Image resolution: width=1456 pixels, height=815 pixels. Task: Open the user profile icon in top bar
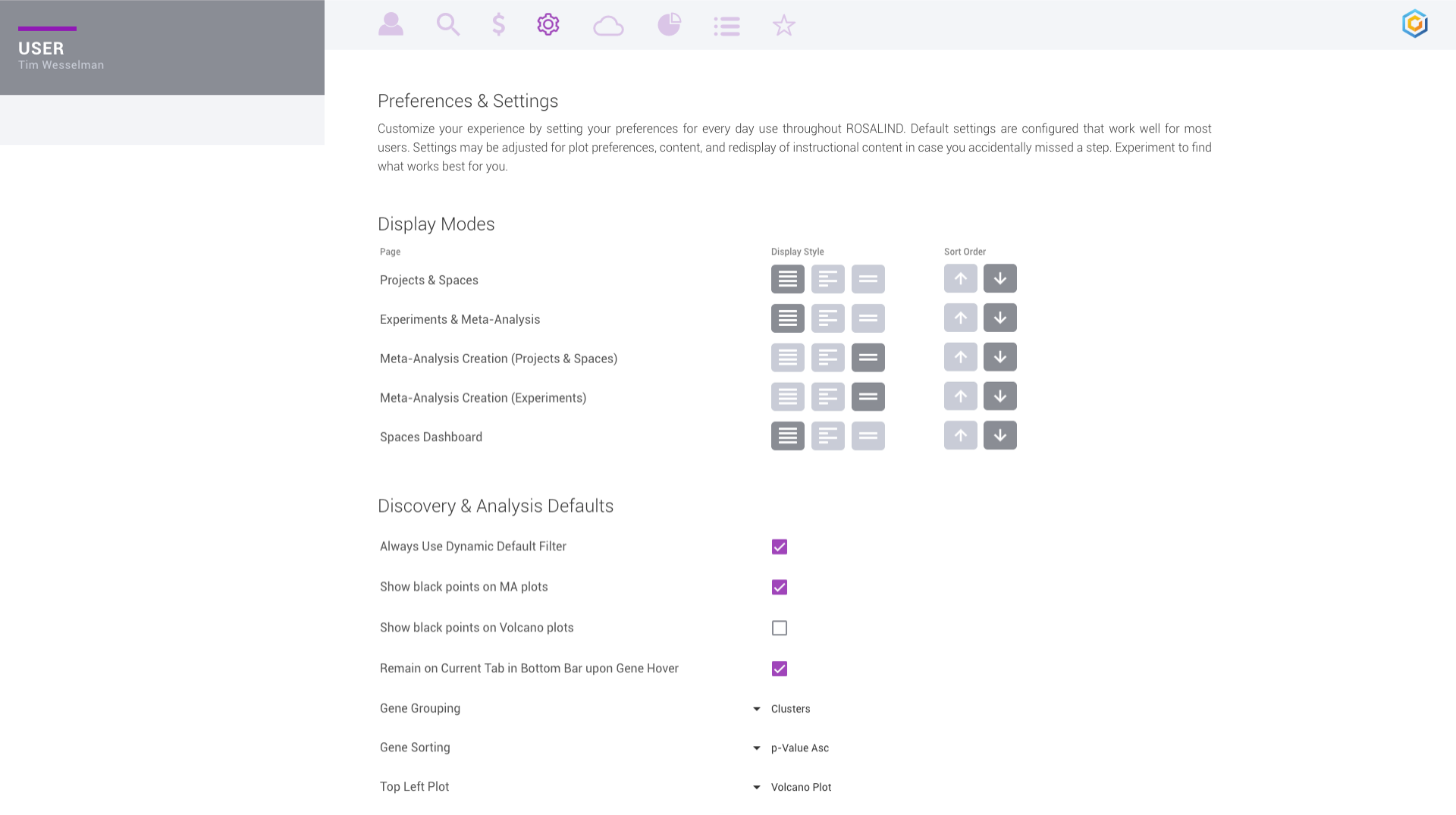click(391, 24)
